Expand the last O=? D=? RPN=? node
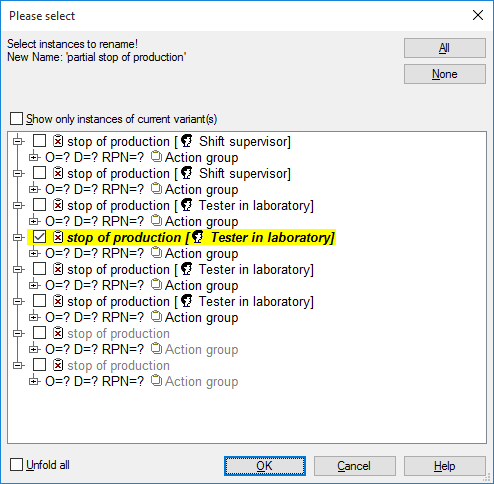494x484 pixels. (33, 381)
